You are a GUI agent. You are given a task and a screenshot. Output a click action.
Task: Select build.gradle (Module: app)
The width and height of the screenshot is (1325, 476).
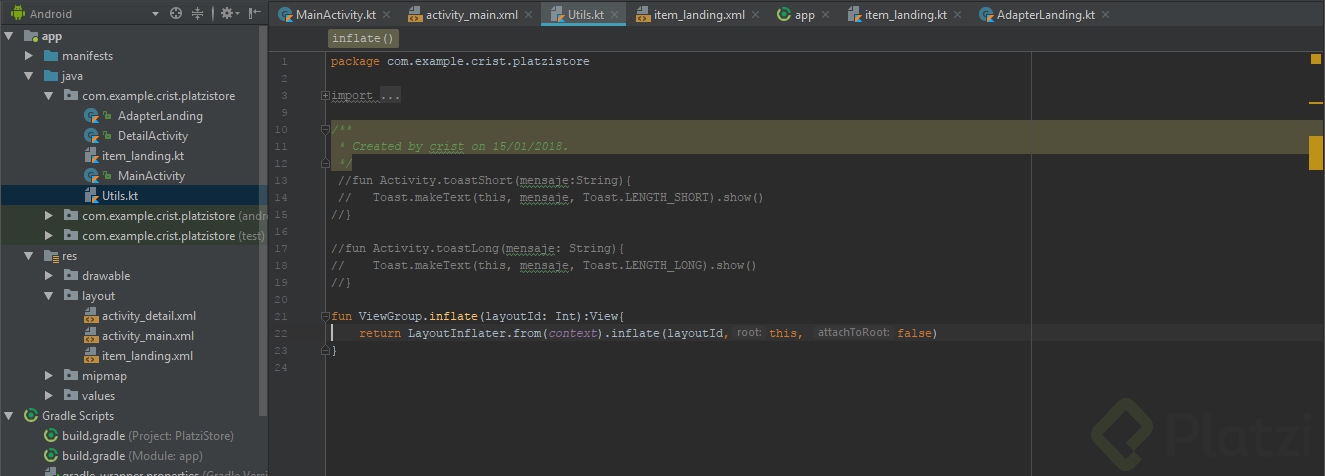coord(132,456)
